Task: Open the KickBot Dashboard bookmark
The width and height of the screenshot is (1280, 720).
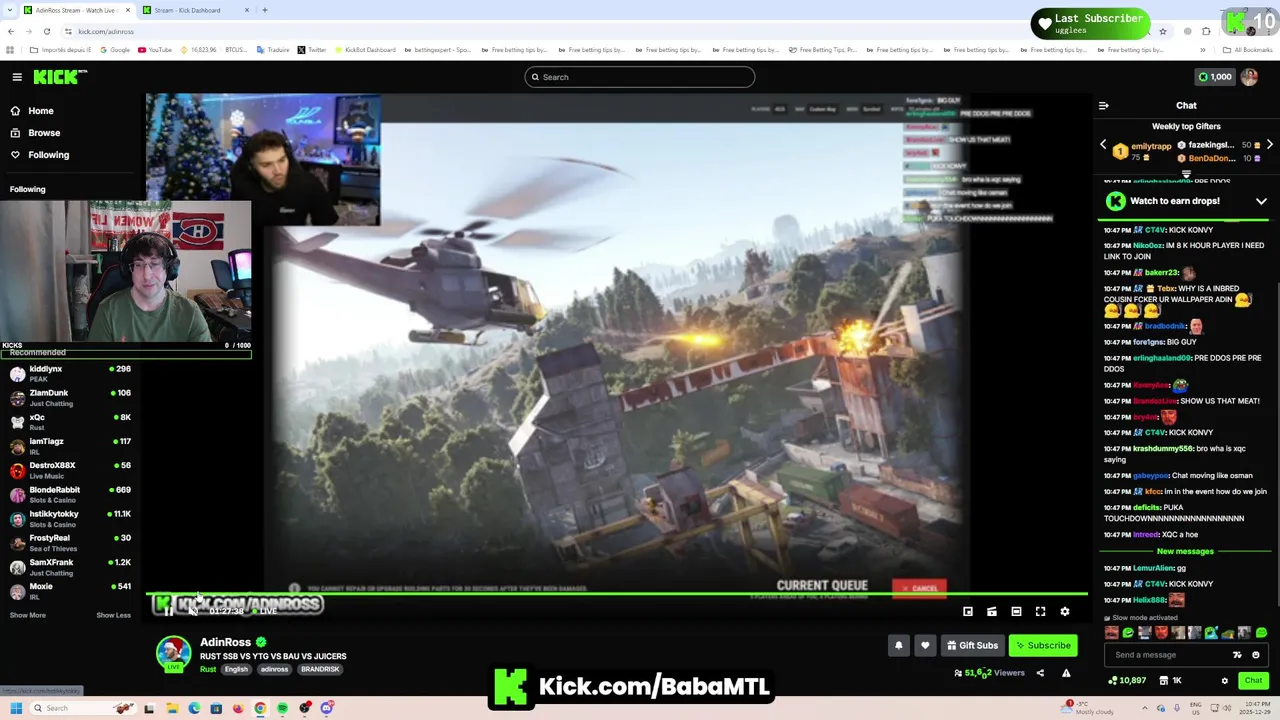Action: 365,50
